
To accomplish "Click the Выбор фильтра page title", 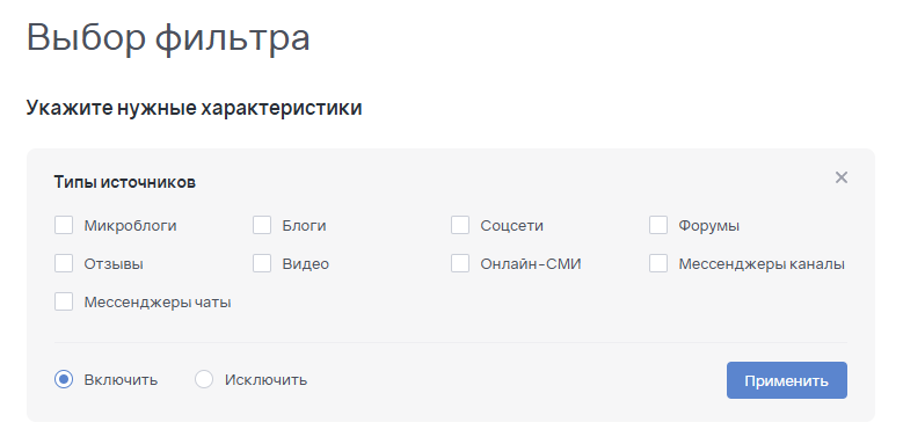I will [168, 37].
